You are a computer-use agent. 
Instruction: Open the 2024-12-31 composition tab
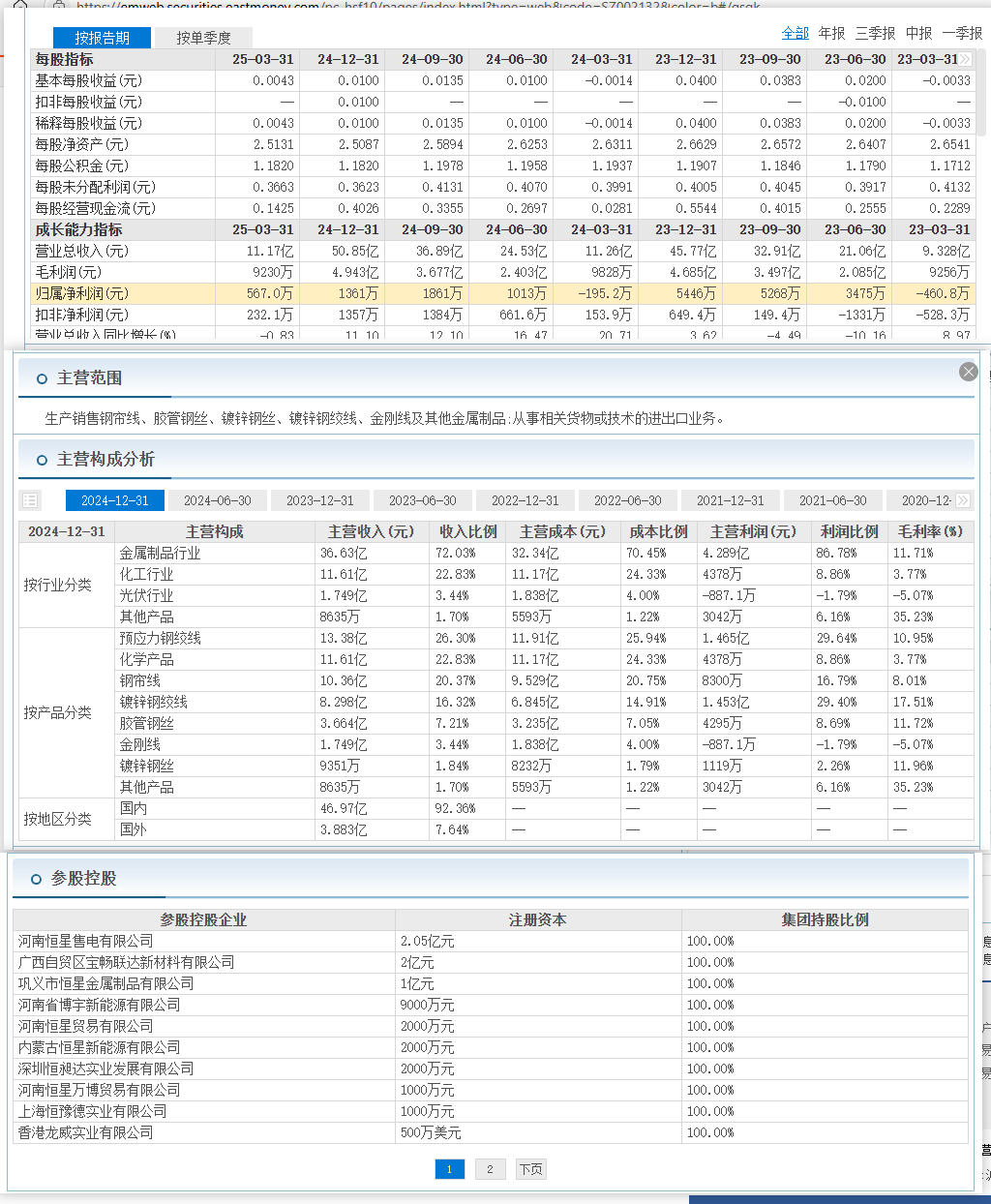pyautogui.click(x=115, y=500)
